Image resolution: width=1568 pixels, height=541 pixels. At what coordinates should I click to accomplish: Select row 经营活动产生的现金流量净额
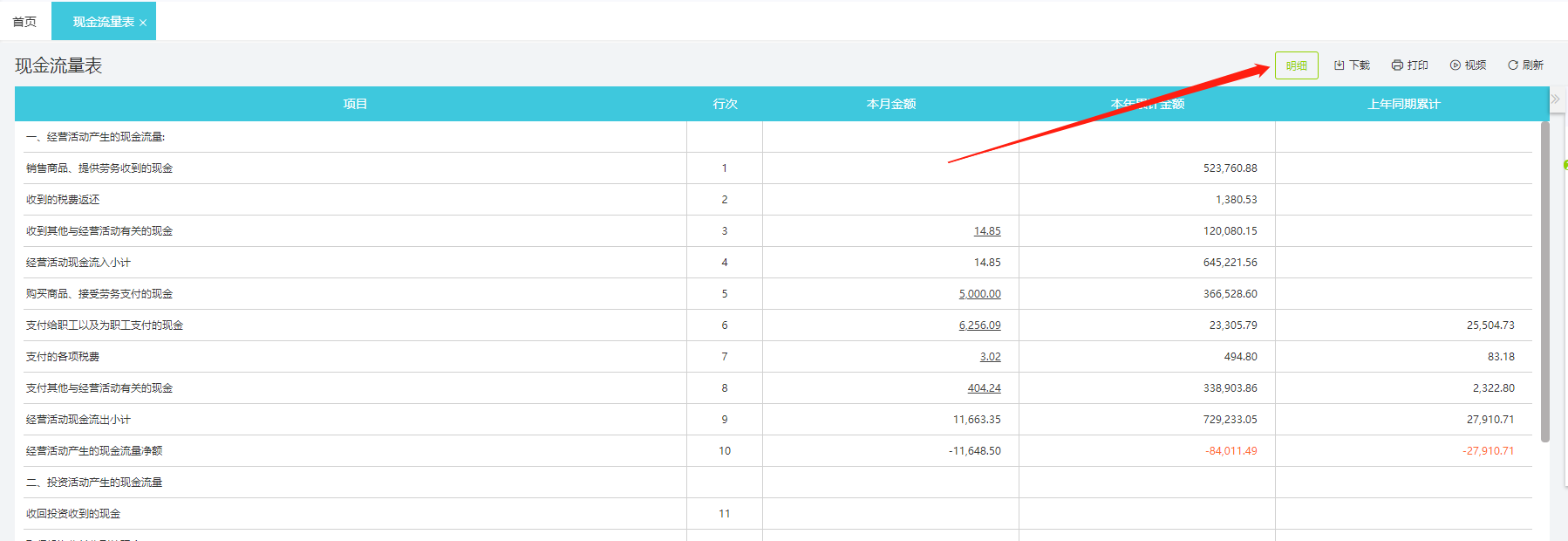point(778,451)
